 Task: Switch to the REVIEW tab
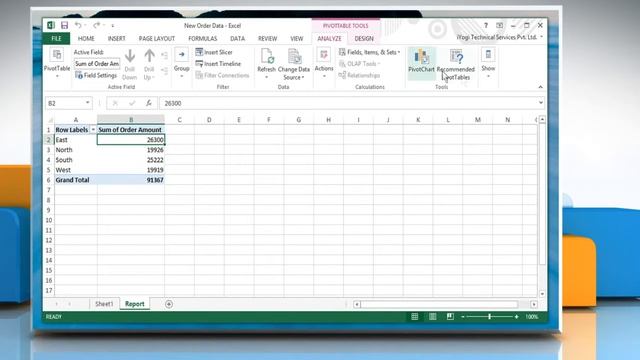tap(267, 38)
